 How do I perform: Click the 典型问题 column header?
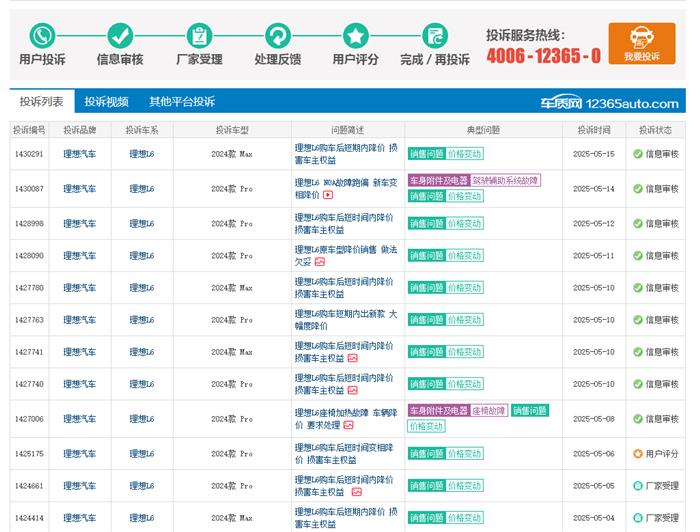[483, 130]
